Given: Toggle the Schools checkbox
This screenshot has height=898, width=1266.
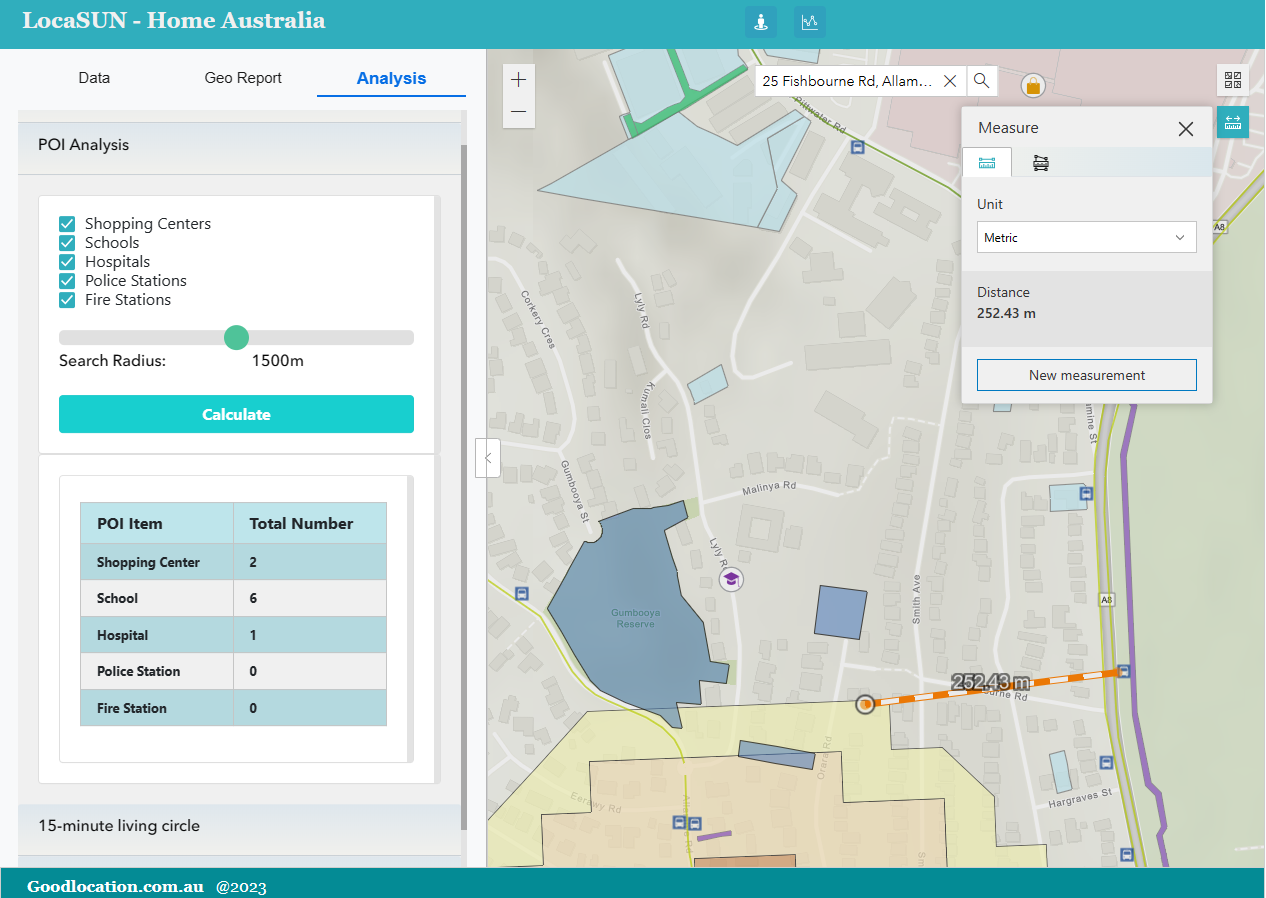Looking at the screenshot, I should [67, 243].
